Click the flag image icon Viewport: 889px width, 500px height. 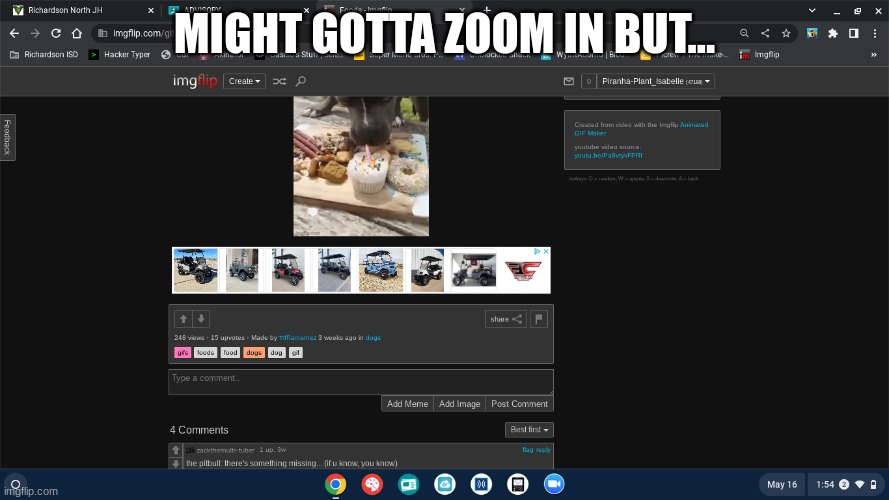pos(539,319)
